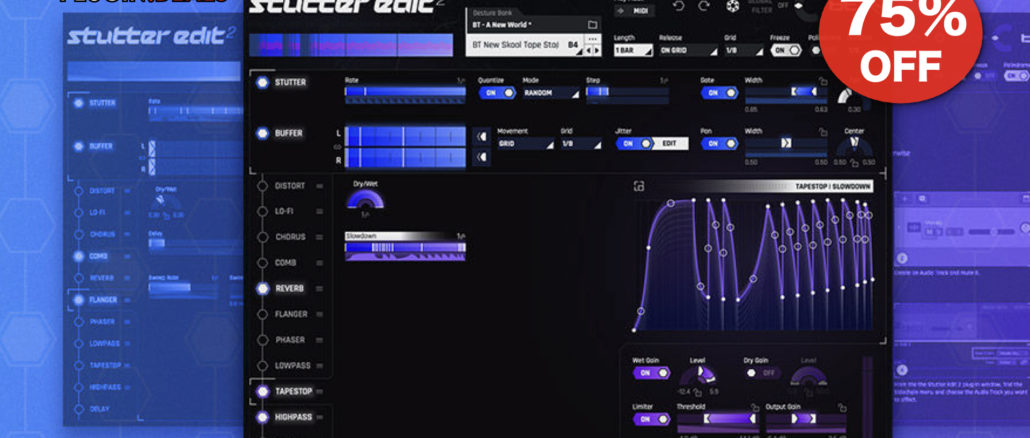Select the FLANGER module tab

click(291, 315)
